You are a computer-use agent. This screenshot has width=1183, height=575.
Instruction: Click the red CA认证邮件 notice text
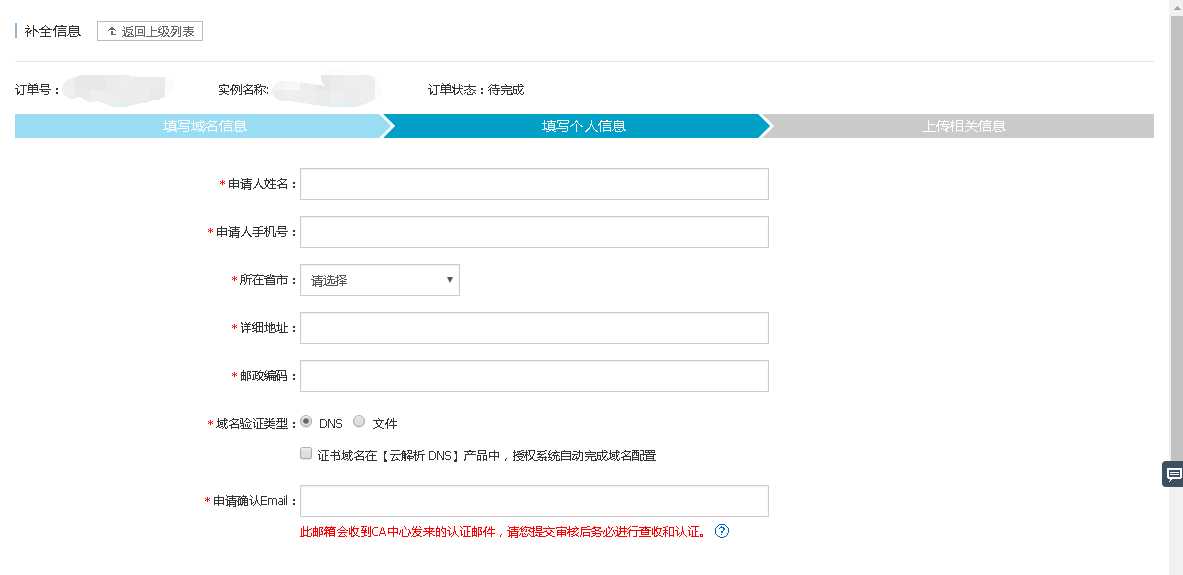(503, 532)
